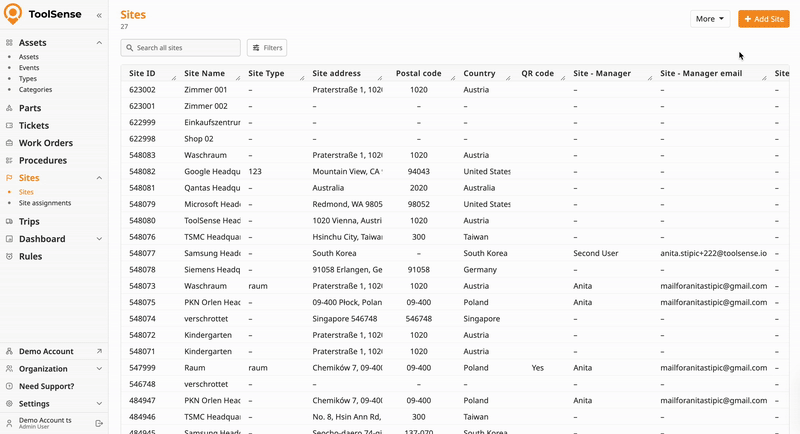
Task: Click the Organization people icon
Action: point(9,369)
